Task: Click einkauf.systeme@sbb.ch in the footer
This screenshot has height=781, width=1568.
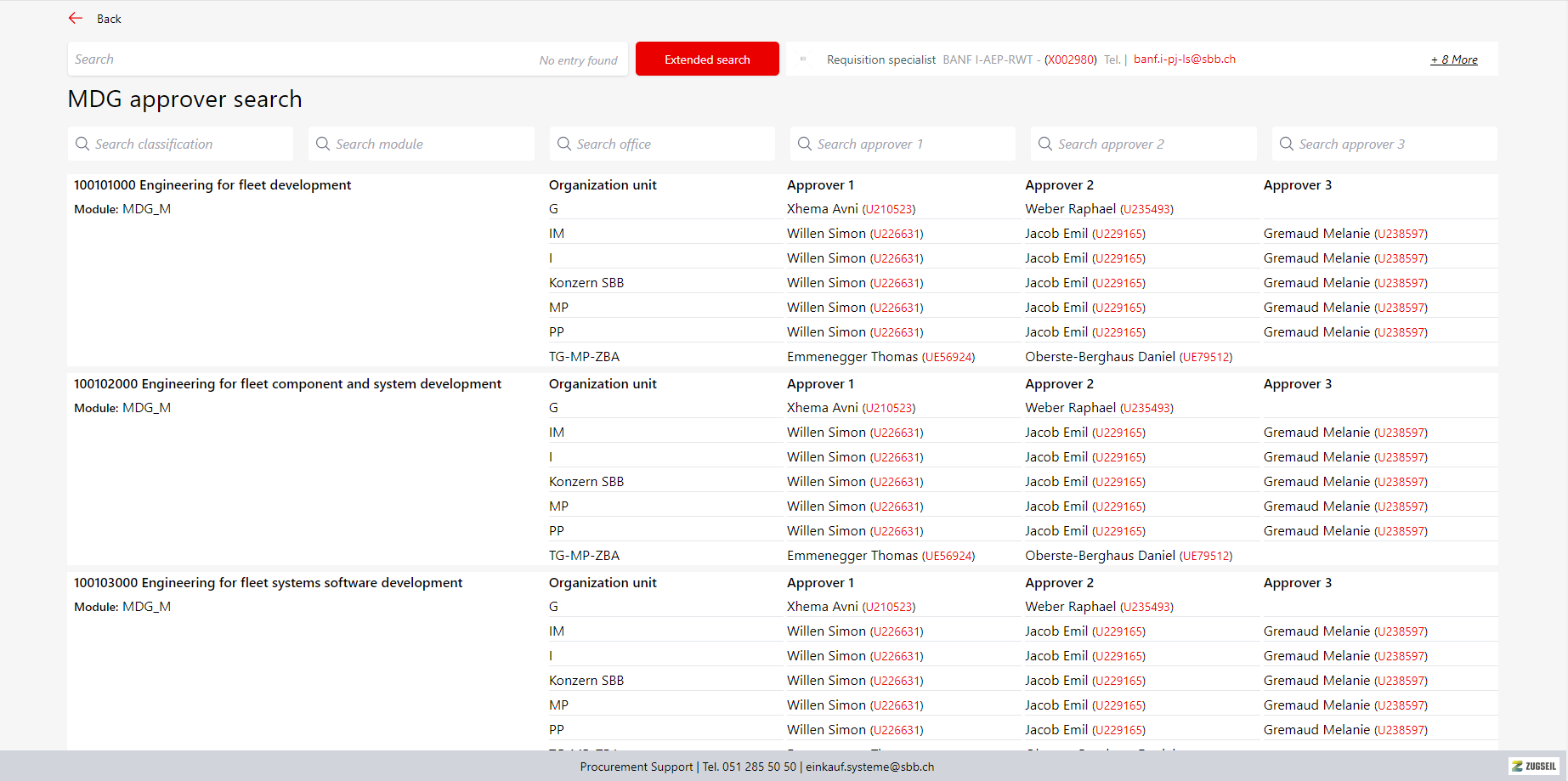Action: (869, 767)
